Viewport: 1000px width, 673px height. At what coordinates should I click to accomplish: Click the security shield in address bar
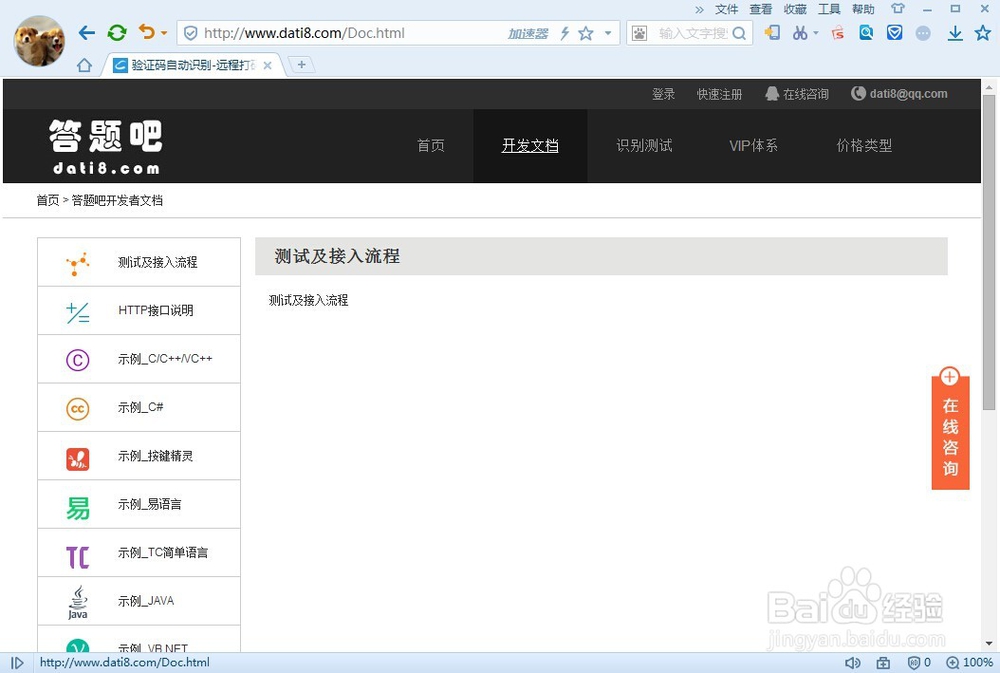pos(190,33)
